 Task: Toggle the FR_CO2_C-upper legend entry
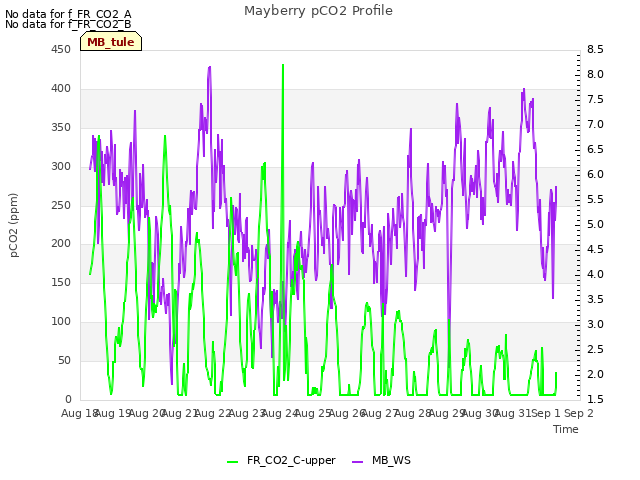281,460
